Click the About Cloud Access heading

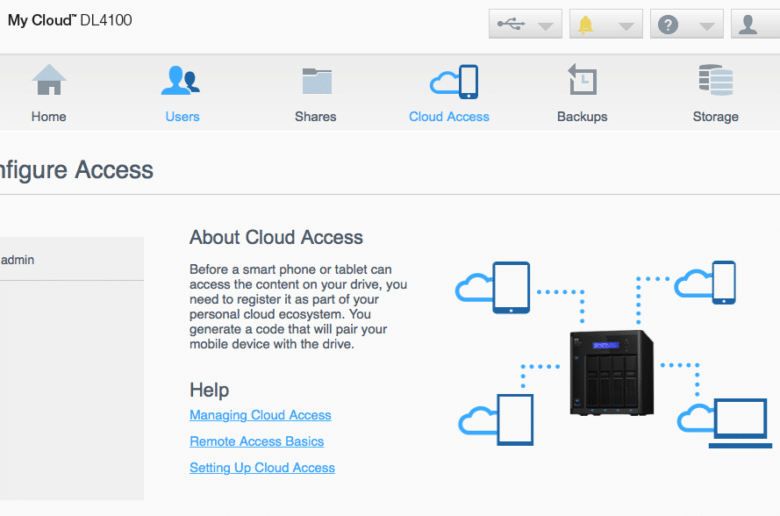point(276,237)
